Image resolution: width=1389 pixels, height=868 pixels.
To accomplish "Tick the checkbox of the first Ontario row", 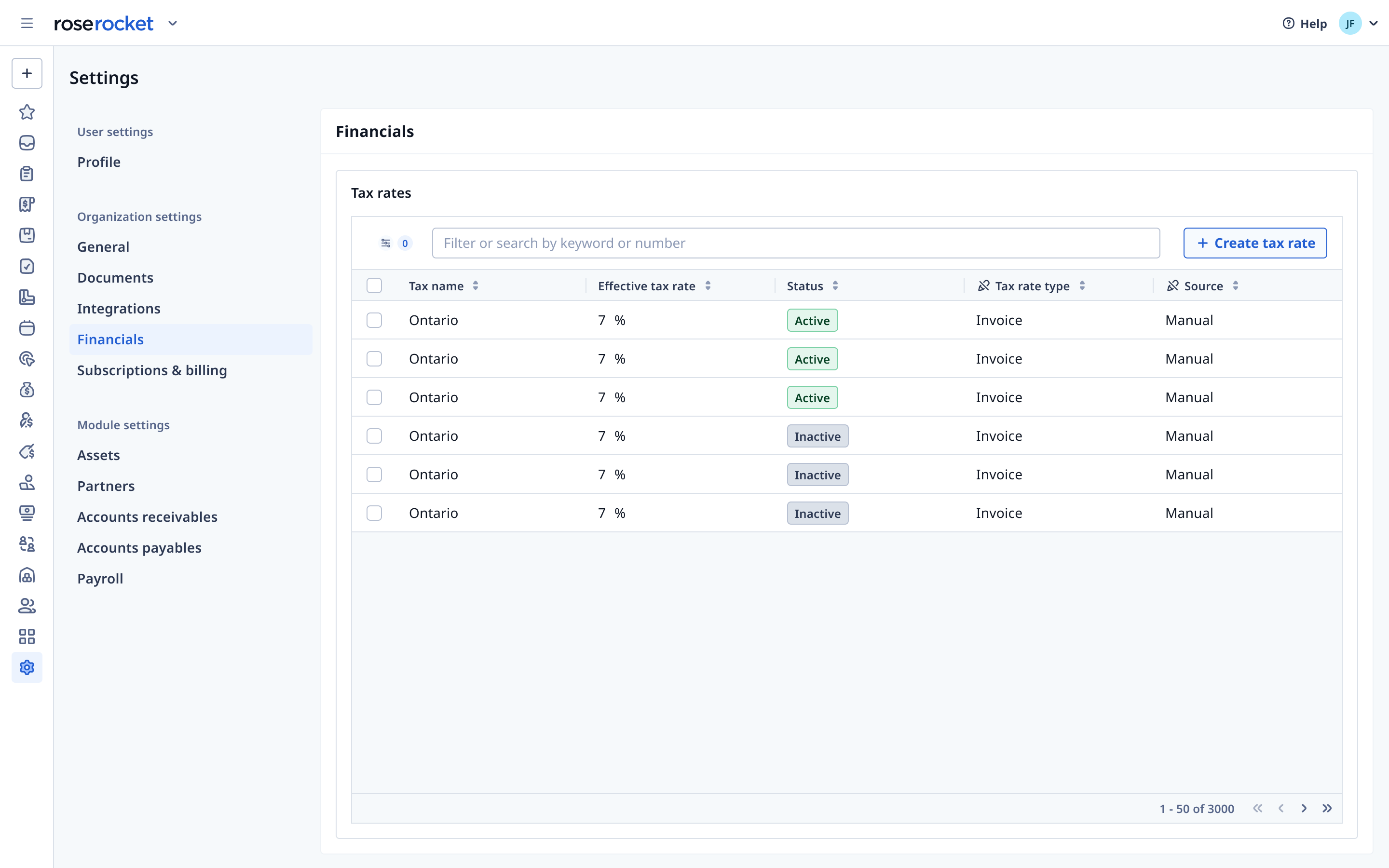I will pos(374,320).
